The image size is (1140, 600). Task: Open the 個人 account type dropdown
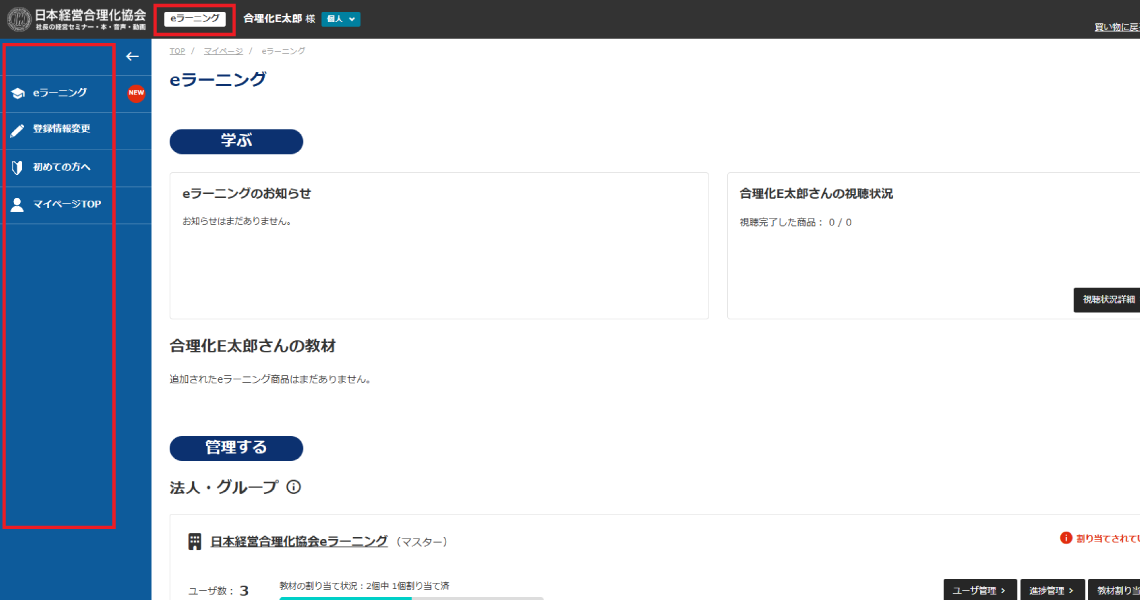point(340,19)
